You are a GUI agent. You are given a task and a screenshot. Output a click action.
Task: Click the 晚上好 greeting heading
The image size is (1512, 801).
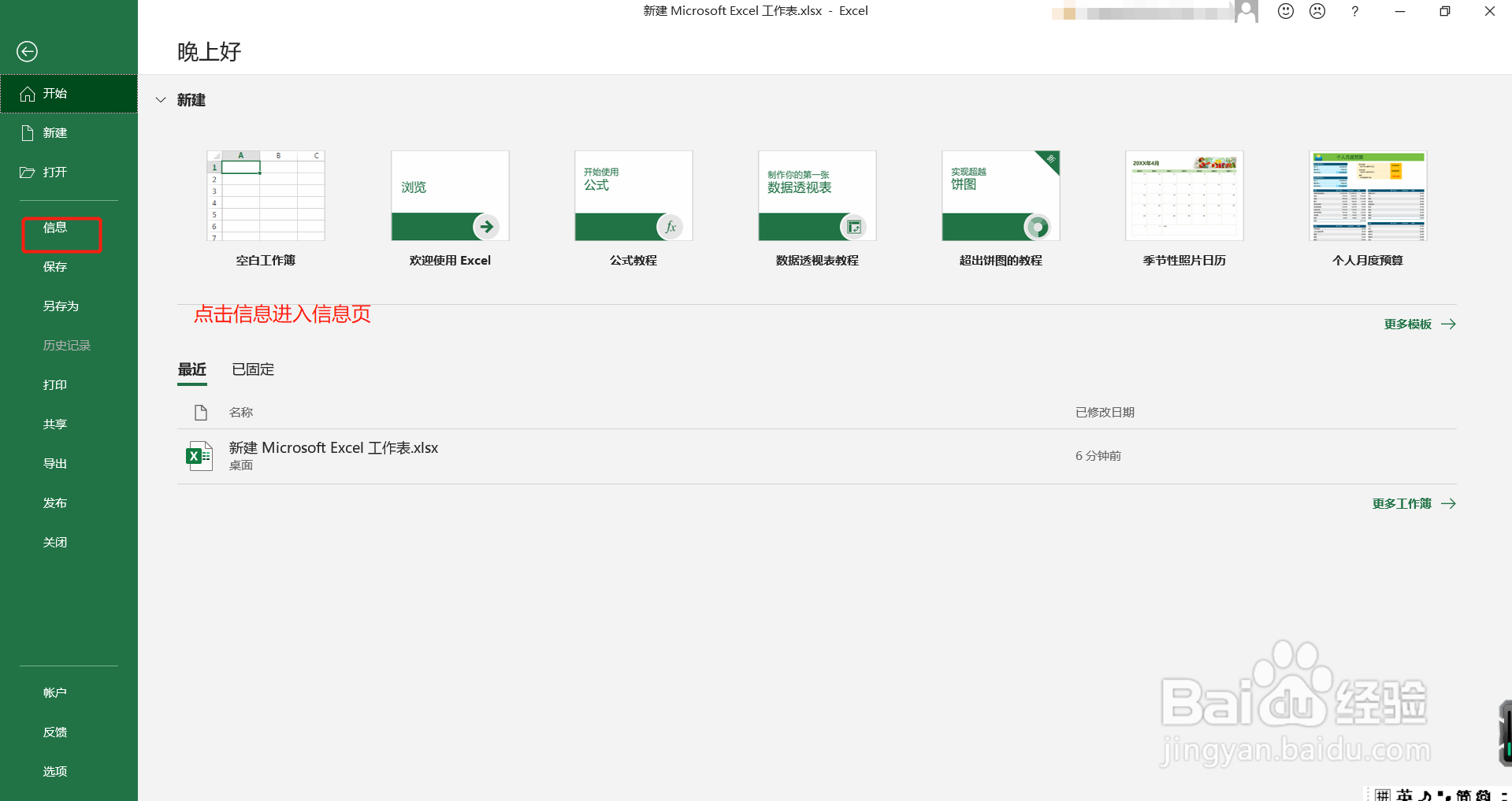coord(210,52)
